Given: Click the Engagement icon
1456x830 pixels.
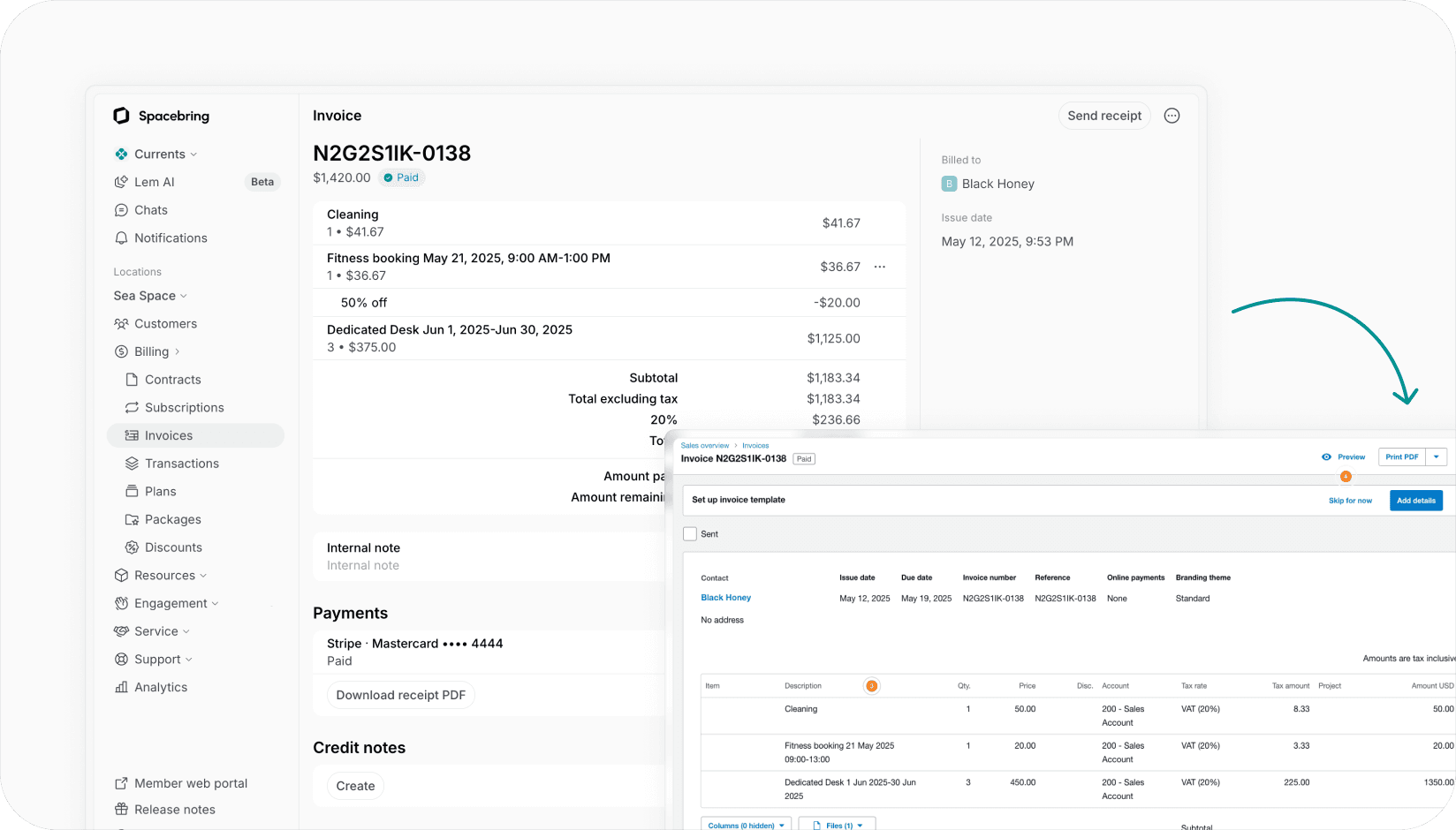Looking at the screenshot, I should coord(121,604).
